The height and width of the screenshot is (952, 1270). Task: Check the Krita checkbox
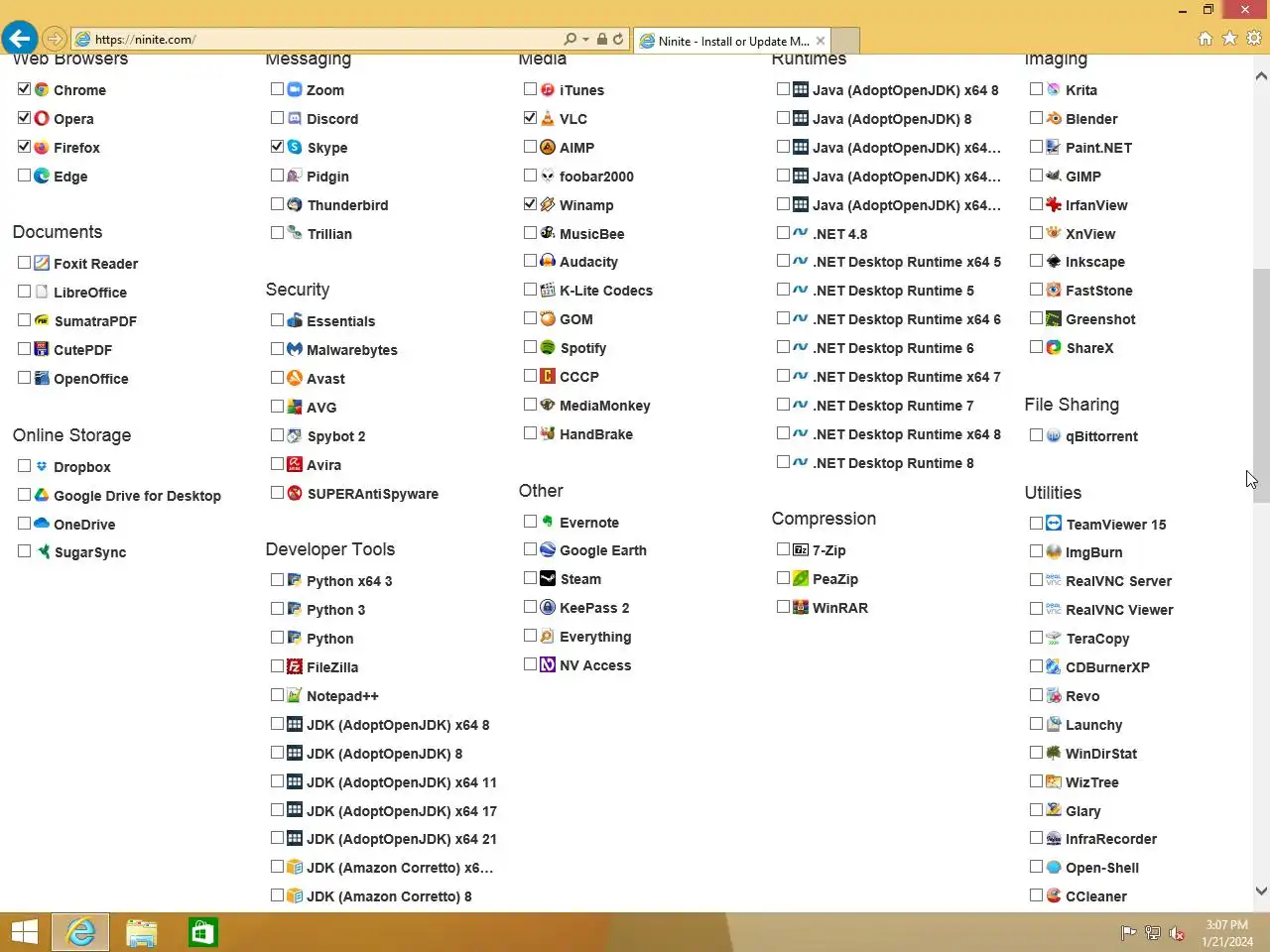point(1036,89)
